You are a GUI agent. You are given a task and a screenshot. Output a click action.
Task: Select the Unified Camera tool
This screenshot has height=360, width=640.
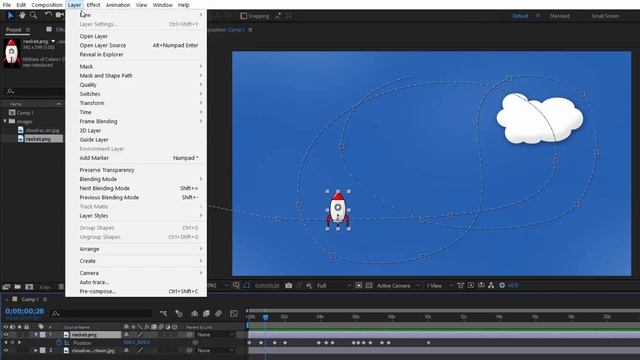coord(60,16)
